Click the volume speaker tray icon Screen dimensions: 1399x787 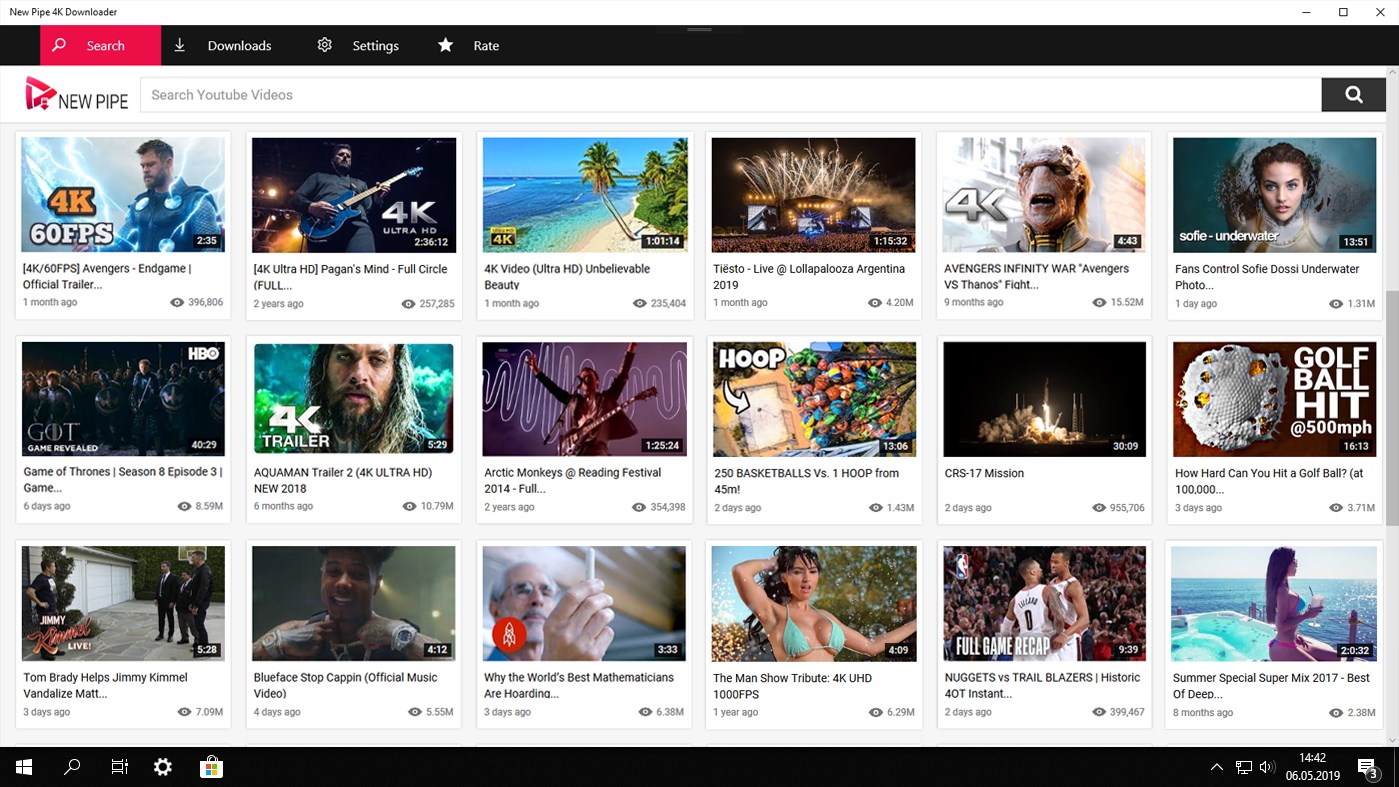(1267, 767)
